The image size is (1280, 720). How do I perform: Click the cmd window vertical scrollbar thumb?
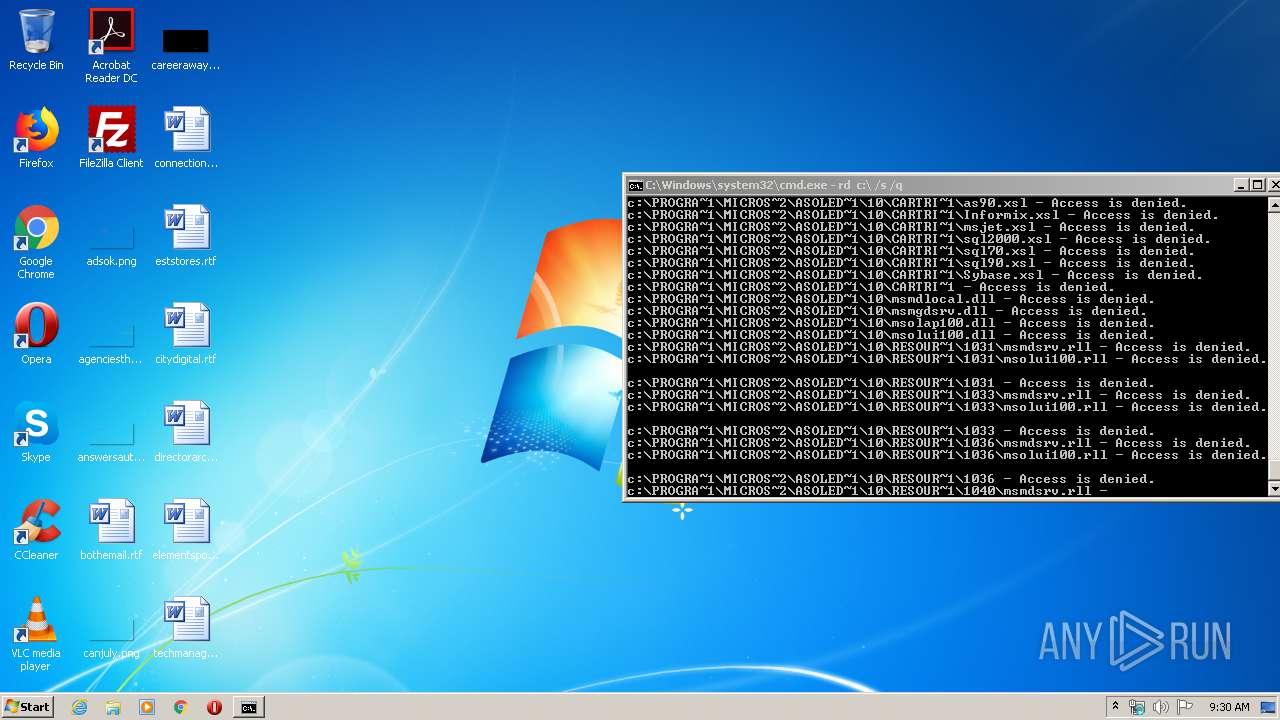1274,471
